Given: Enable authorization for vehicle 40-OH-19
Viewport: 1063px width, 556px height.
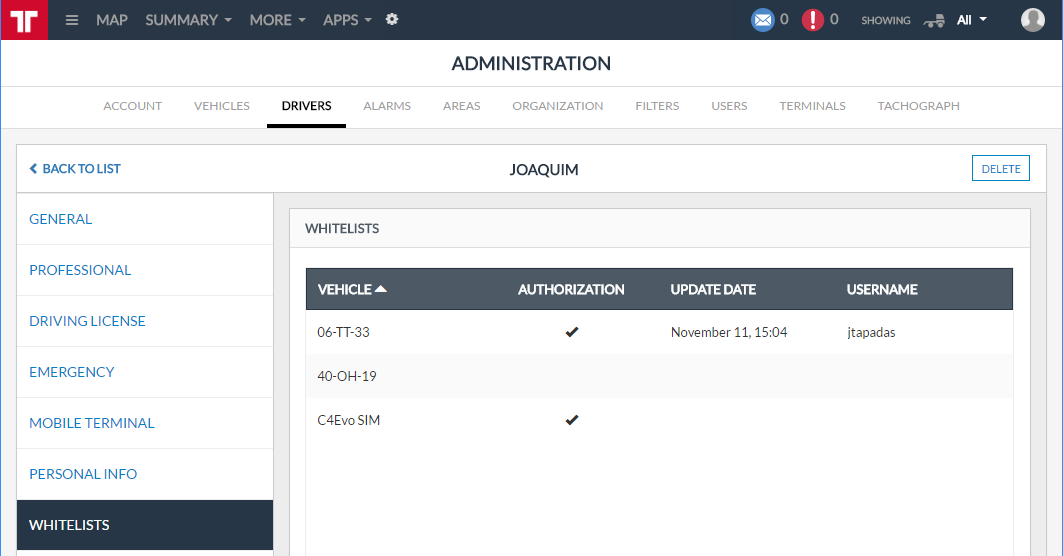Looking at the screenshot, I should tap(571, 376).
